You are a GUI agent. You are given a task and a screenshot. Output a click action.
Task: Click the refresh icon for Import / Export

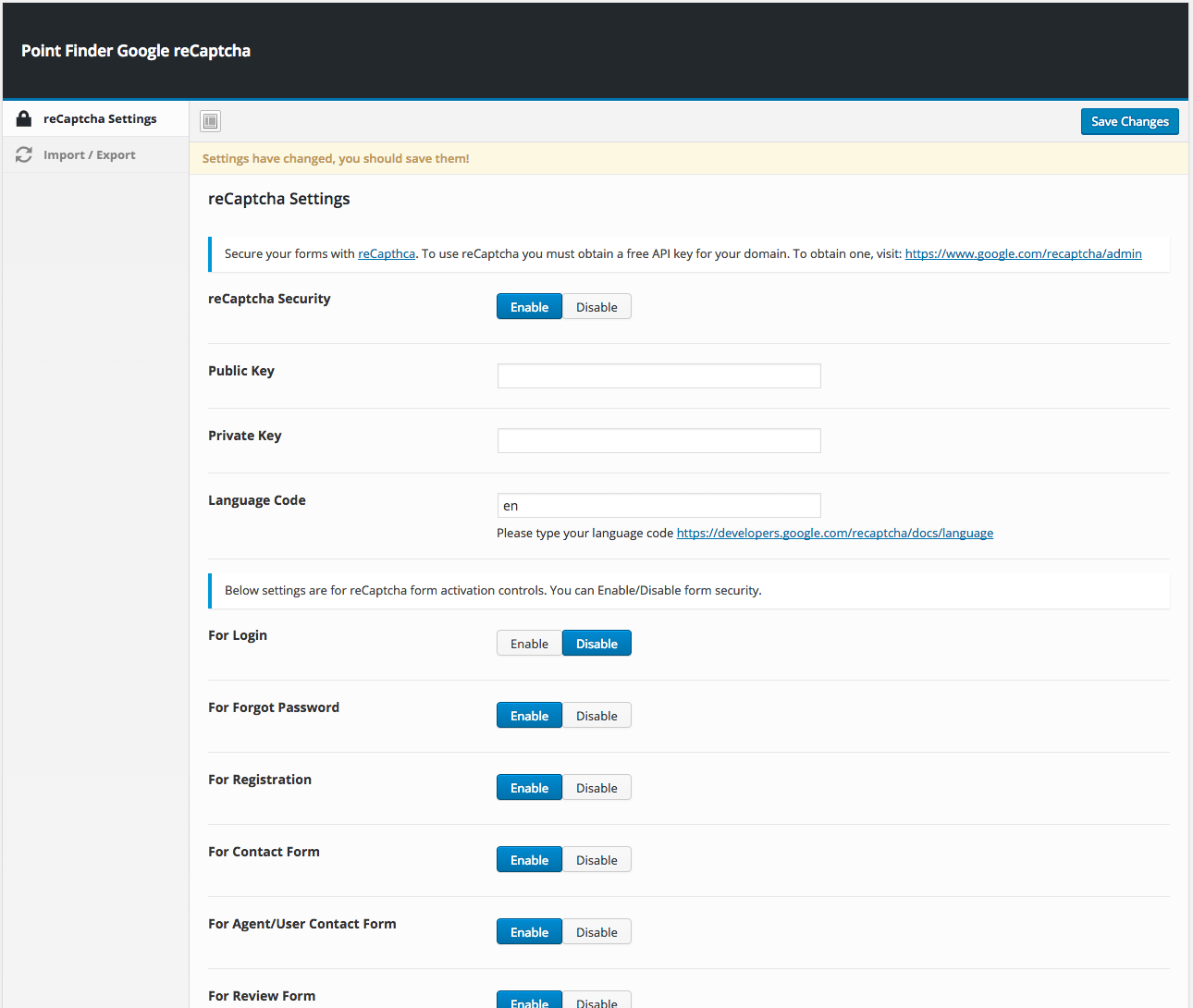(24, 155)
